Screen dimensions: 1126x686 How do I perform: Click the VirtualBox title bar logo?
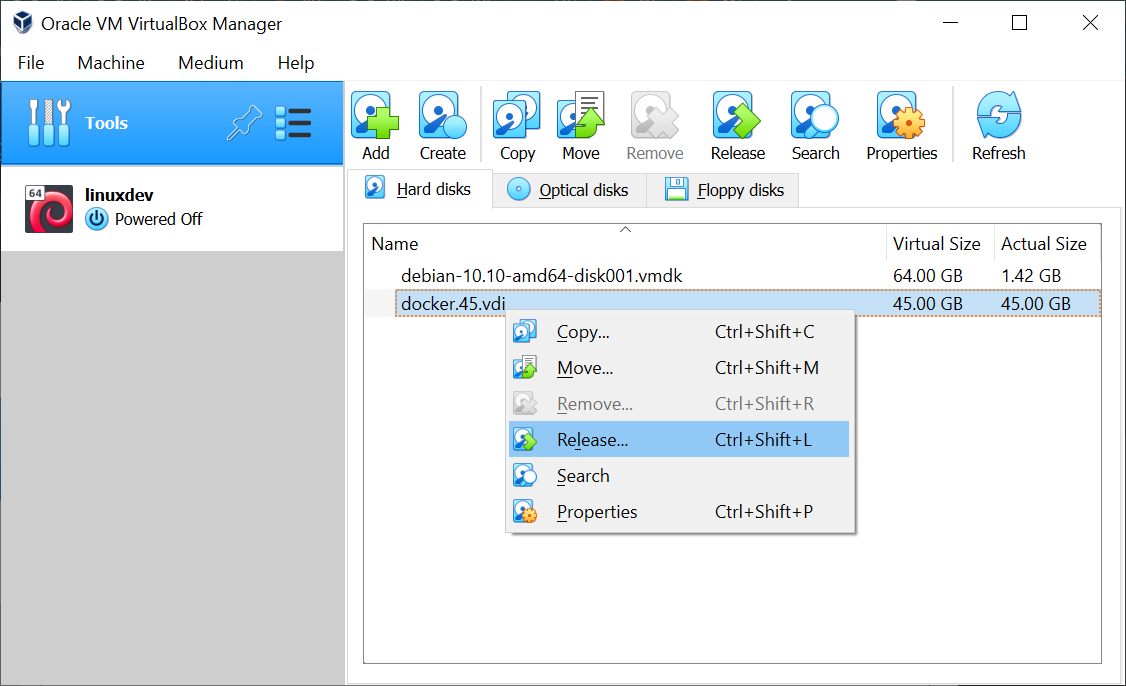[x=23, y=23]
